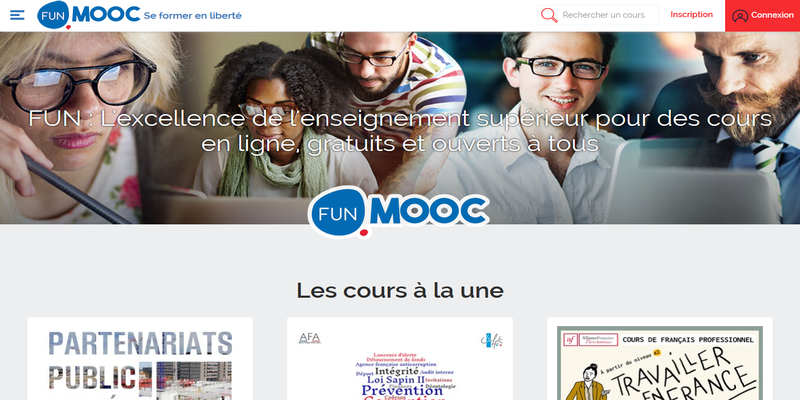Click the logo opposite AFA on the card
800x400 pixels.
click(x=491, y=340)
